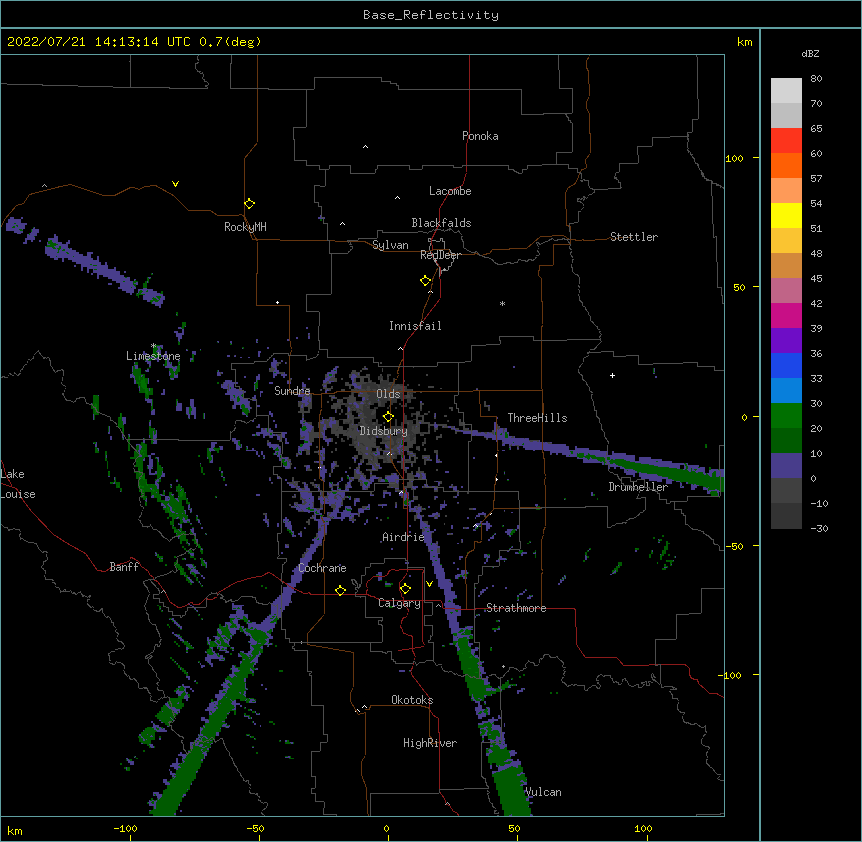This screenshot has height=842, width=862.
Task: Select the light gray 80-70 legend band
Action: click(x=786, y=91)
